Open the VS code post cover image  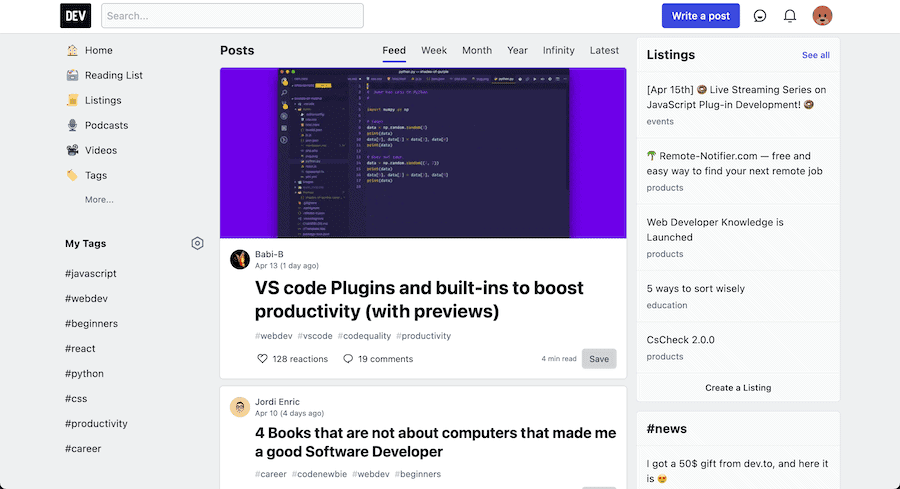(x=423, y=153)
